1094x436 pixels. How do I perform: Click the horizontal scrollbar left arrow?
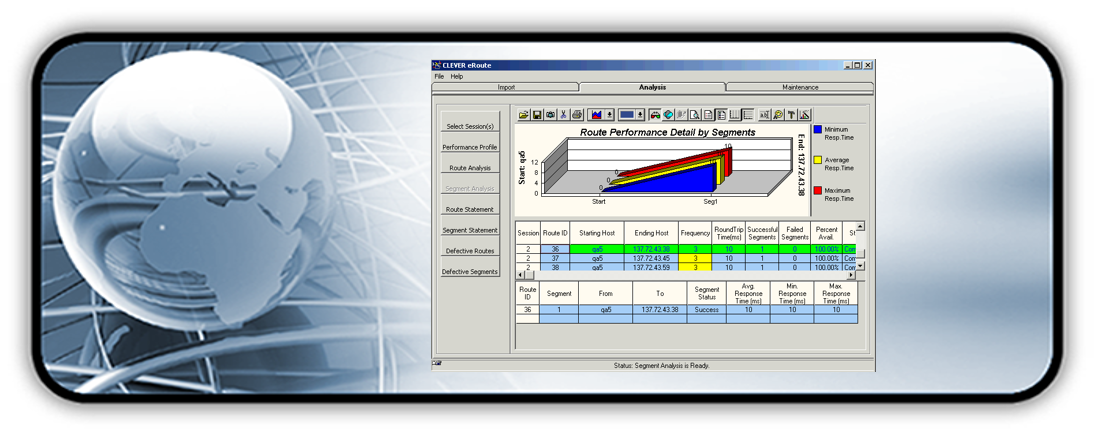tap(520, 274)
